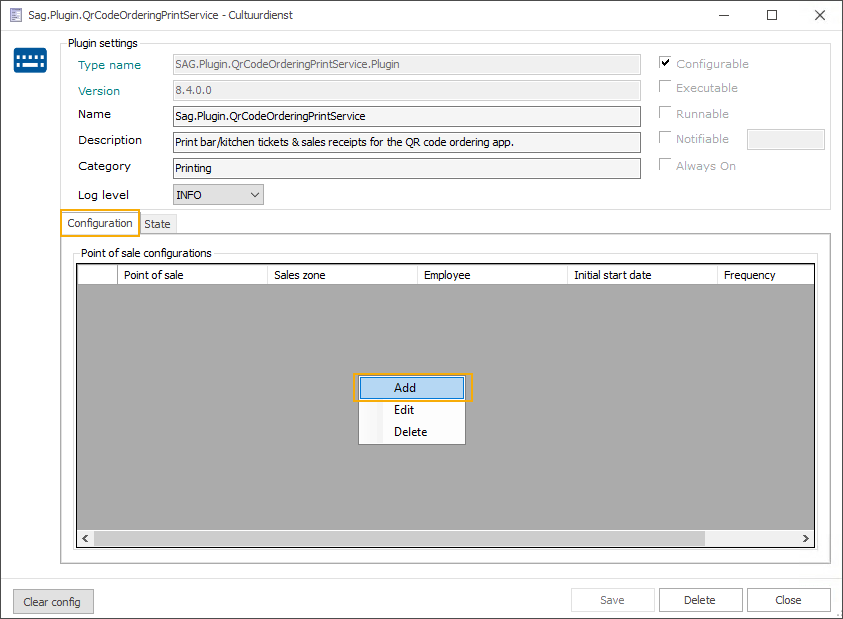Click the Clear config button
Image resolution: width=843 pixels, height=619 pixels.
tap(53, 601)
